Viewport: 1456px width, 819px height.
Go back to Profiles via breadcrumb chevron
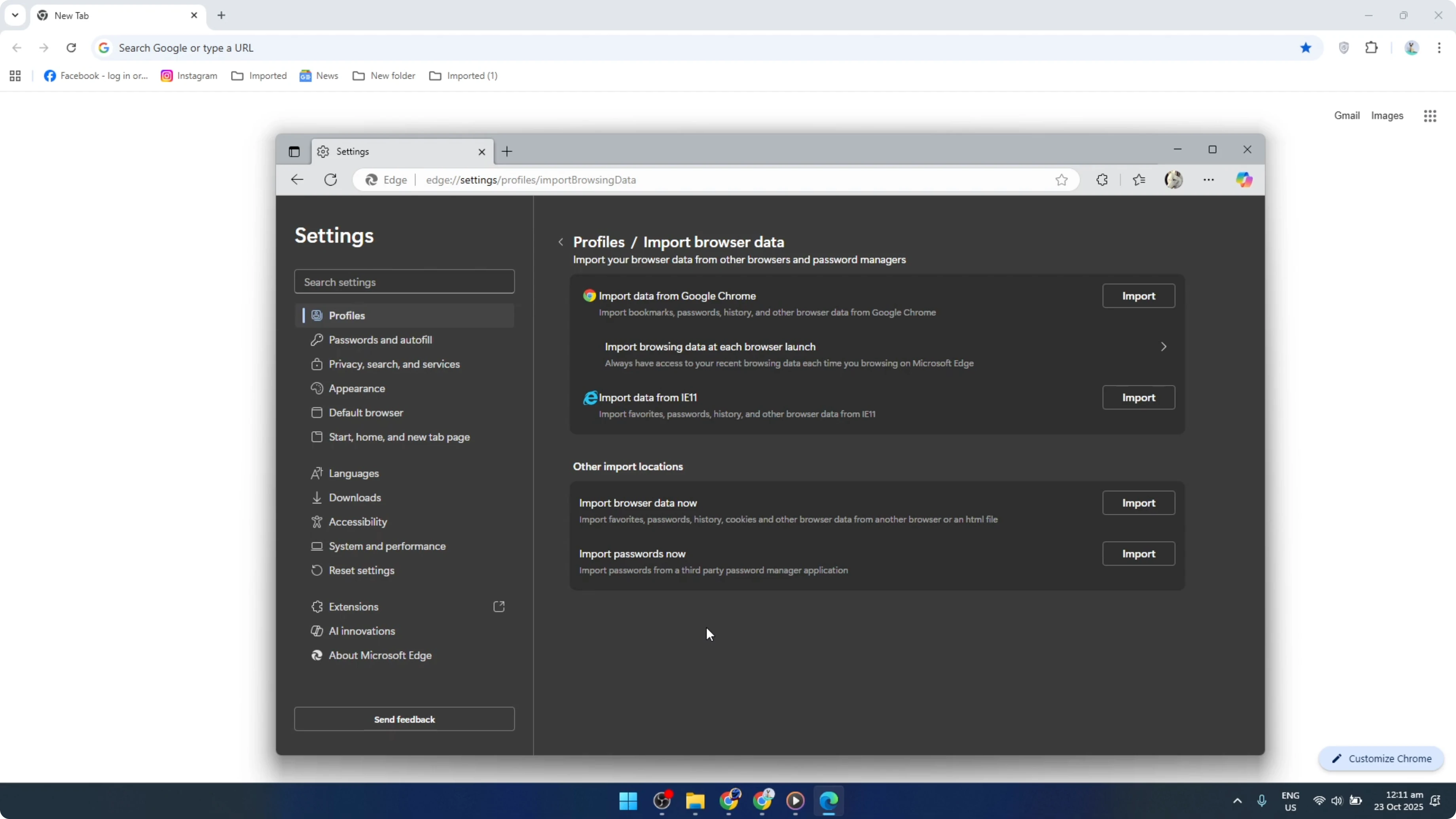pyautogui.click(x=561, y=242)
